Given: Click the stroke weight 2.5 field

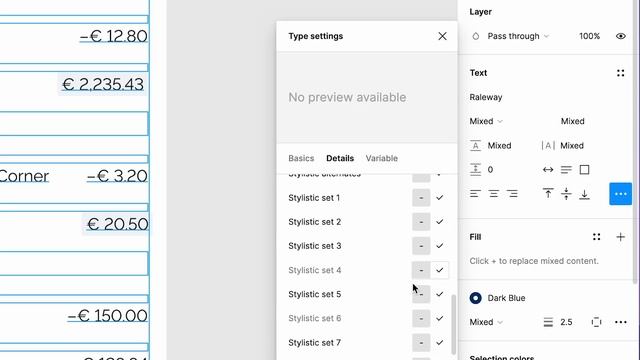Looking at the screenshot, I should (566, 322).
